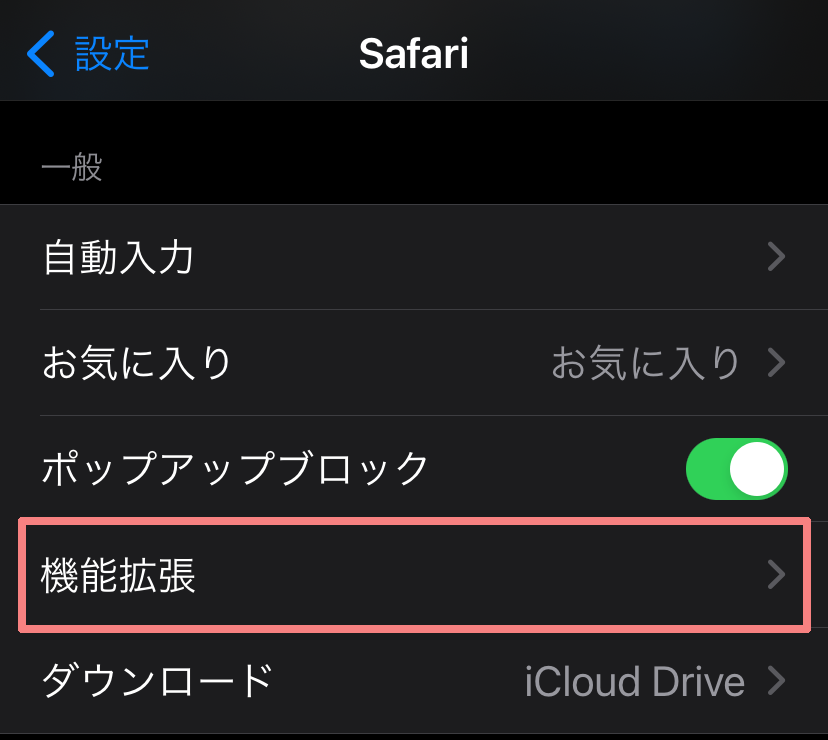This screenshot has width=828, height=740.
Task: Open the highlighted 機能拡張 label
Action: (118, 575)
